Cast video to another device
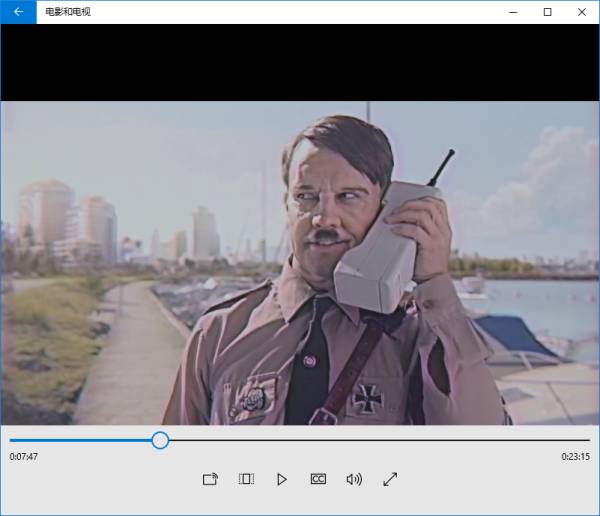 210,479
